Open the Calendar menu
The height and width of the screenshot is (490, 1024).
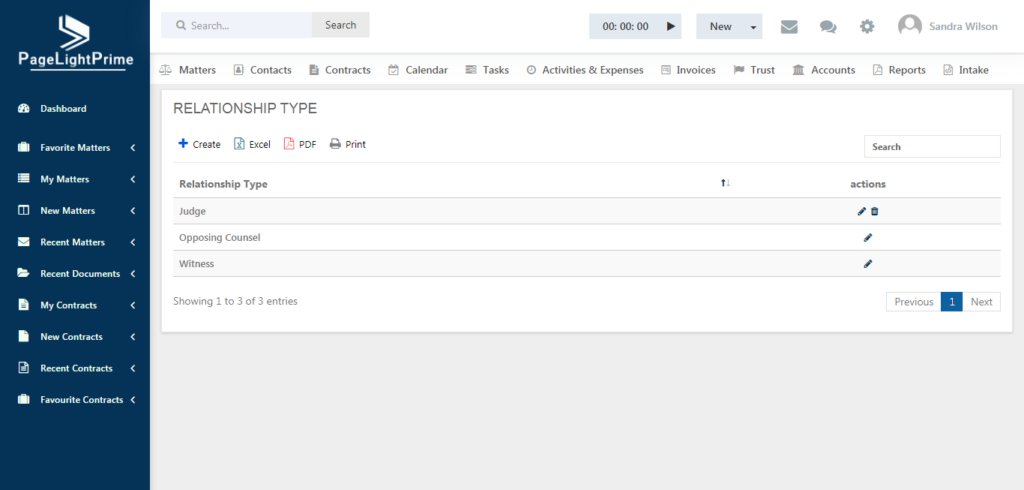pos(418,70)
